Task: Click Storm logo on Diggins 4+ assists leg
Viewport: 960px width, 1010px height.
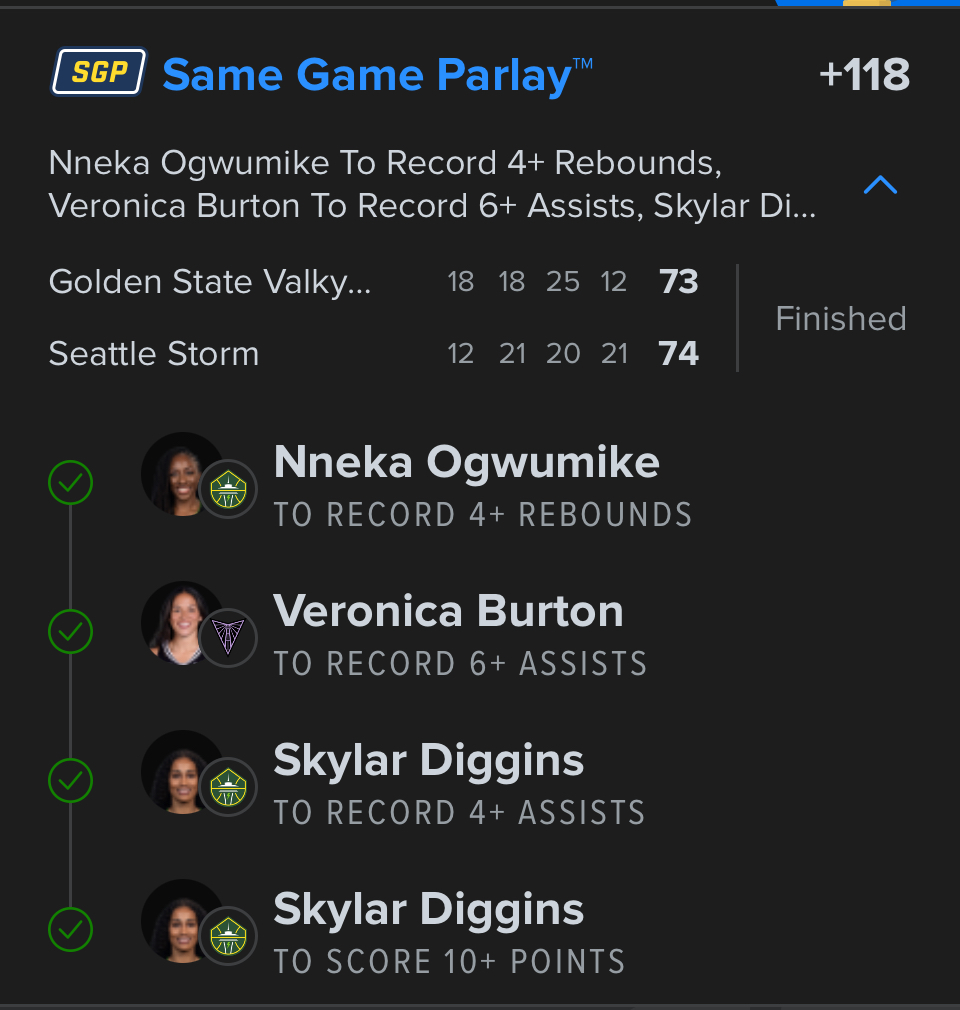Action: click(229, 787)
